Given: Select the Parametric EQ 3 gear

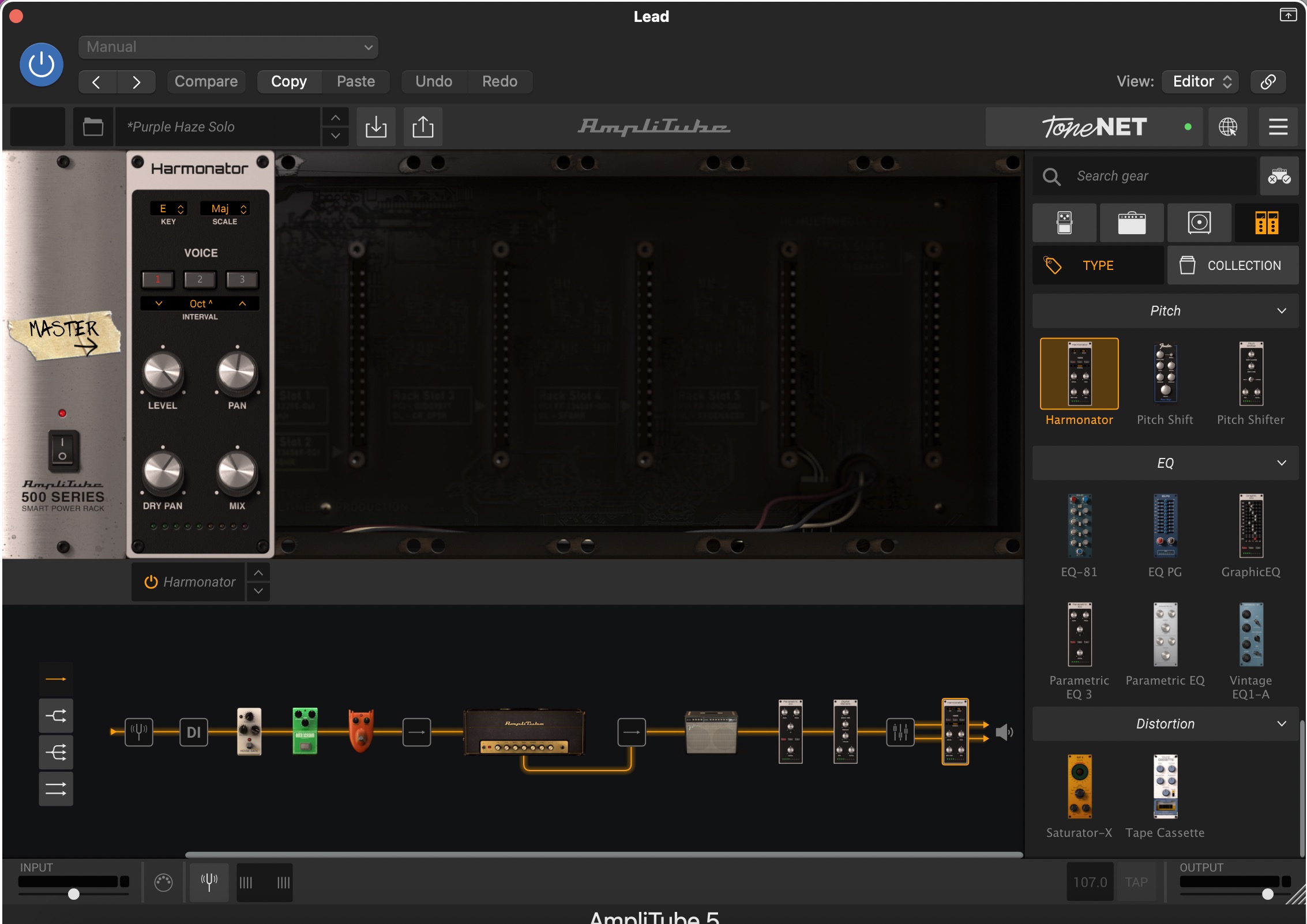Looking at the screenshot, I should pyautogui.click(x=1079, y=634).
